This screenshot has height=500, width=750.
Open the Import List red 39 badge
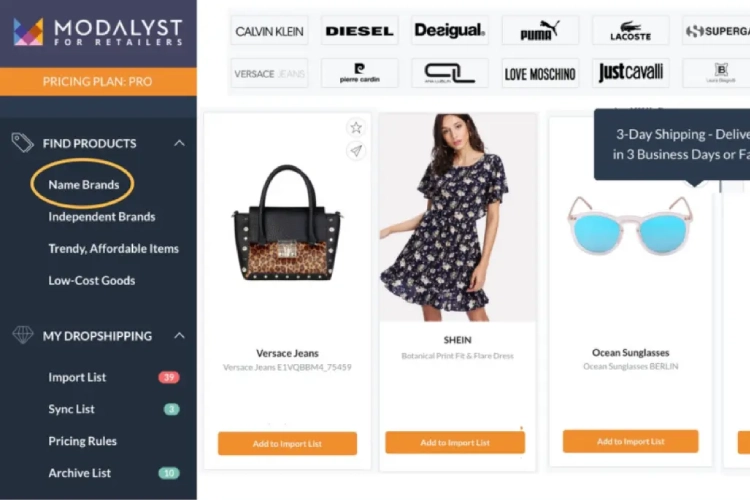tap(169, 378)
